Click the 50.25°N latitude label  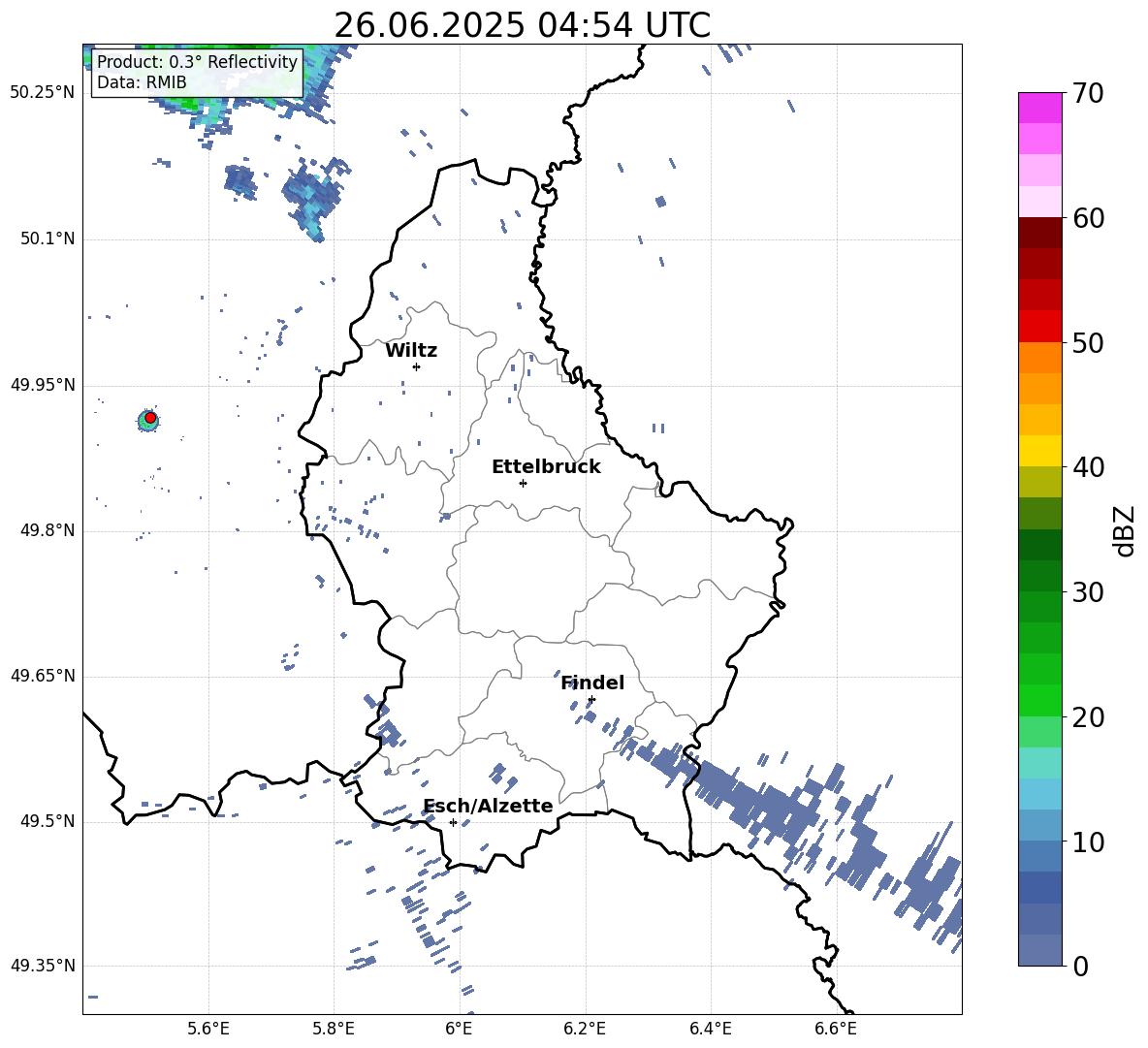[43, 93]
